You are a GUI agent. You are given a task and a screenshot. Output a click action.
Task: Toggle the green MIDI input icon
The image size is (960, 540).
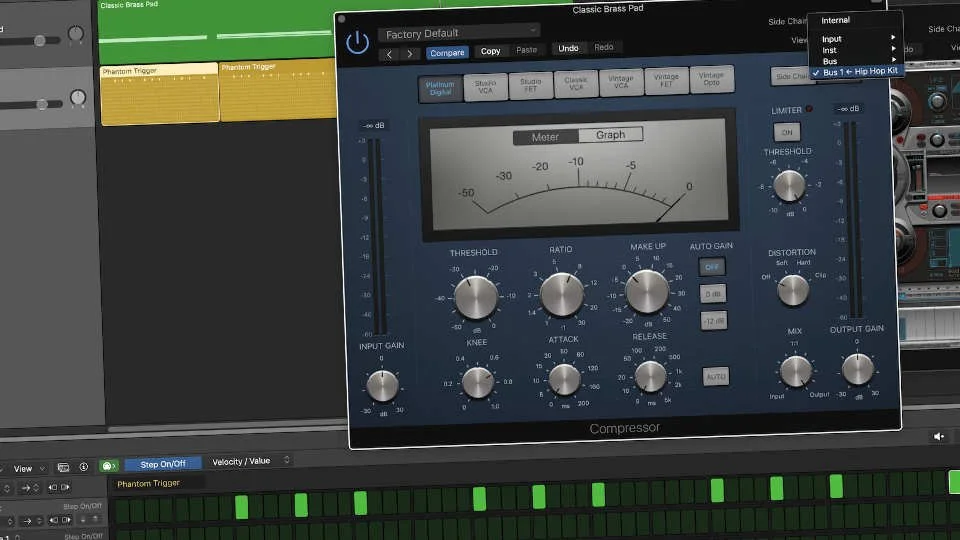coord(108,466)
